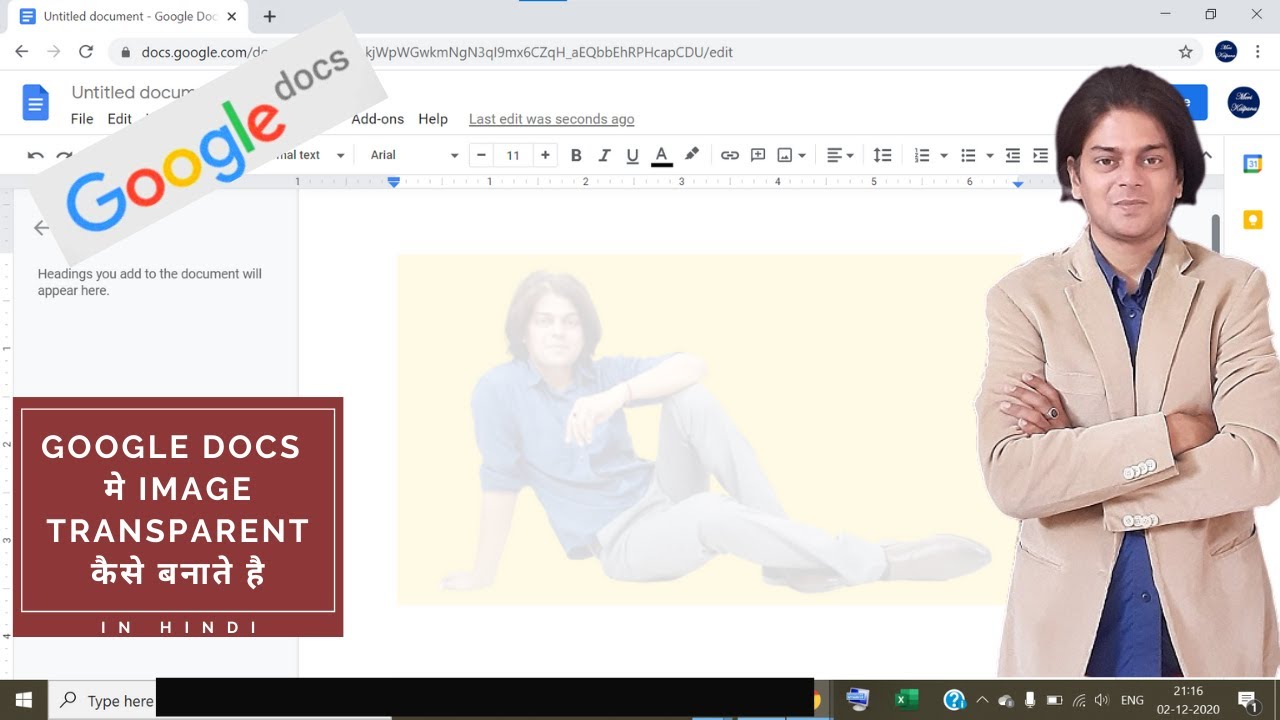Reload the page
The image size is (1280, 720).
pos(86,52)
